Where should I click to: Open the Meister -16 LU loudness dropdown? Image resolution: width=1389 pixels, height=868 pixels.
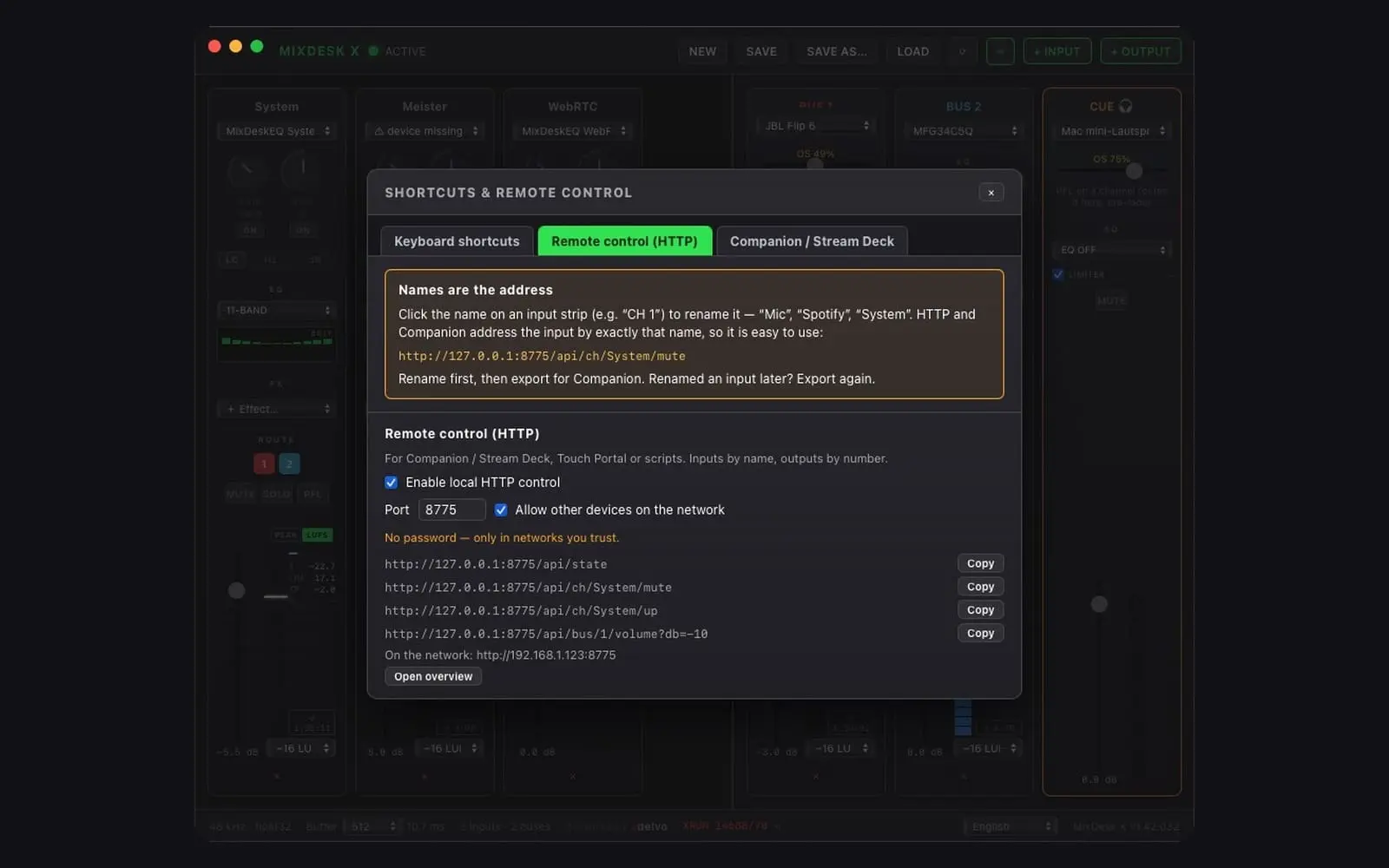coord(449,748)
